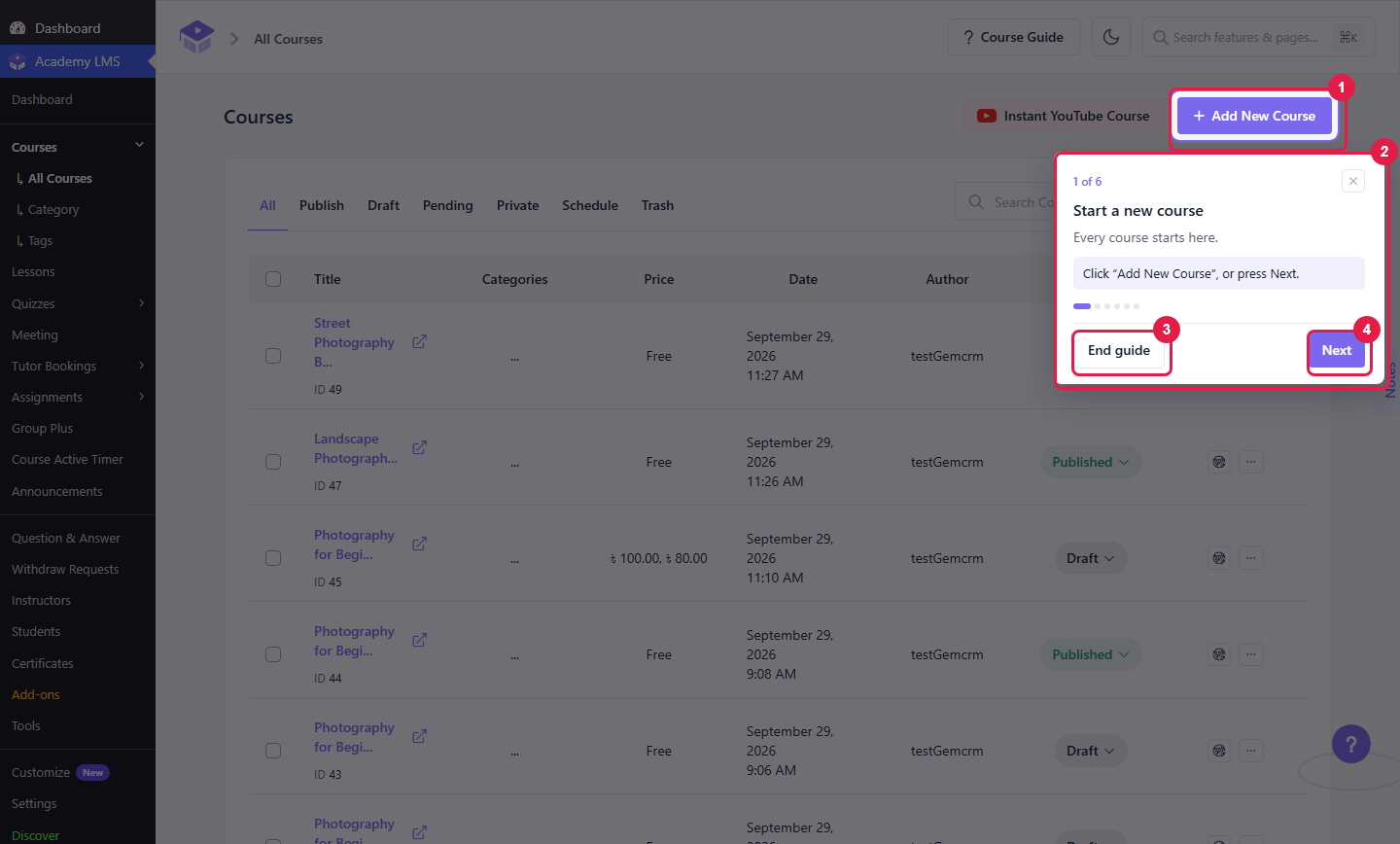Open more options for course ID 47
The image size is (1400, 844).
pyautogui.click(x=1251, y=462)
